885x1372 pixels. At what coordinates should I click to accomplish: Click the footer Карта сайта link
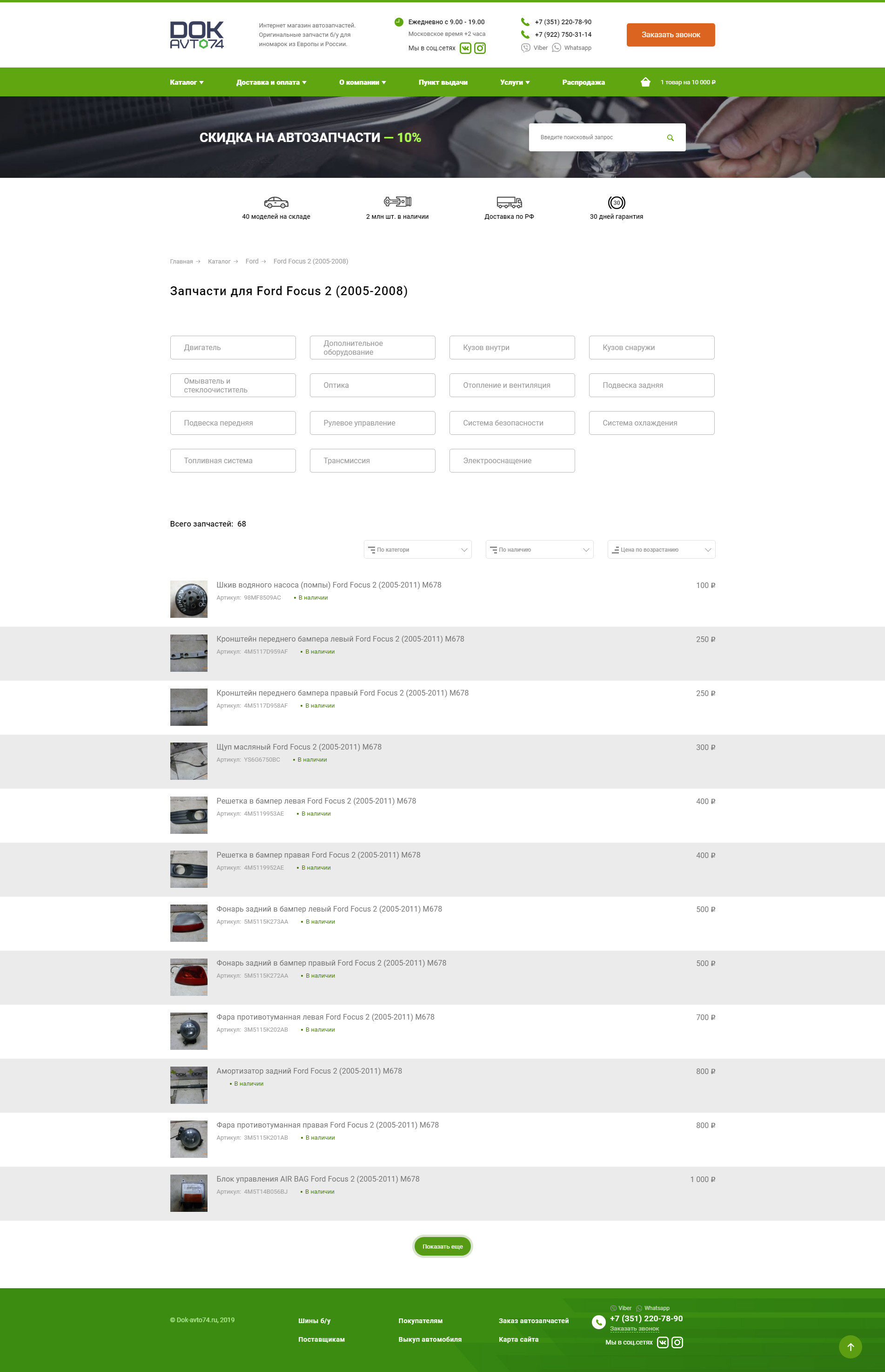(x=518, y=1339)
